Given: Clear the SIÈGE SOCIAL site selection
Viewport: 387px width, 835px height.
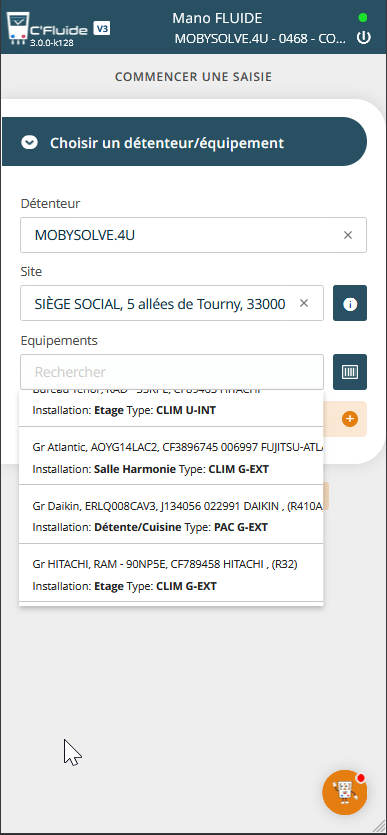Looking at the screenshot, I should click(304, 303).
